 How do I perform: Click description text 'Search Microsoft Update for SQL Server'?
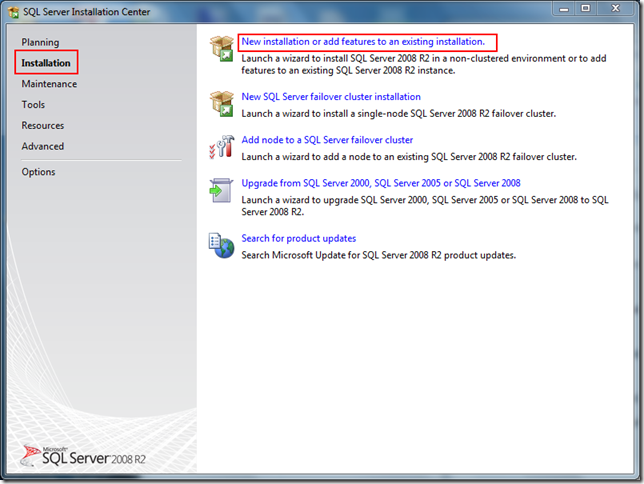[x=378, y=255]
